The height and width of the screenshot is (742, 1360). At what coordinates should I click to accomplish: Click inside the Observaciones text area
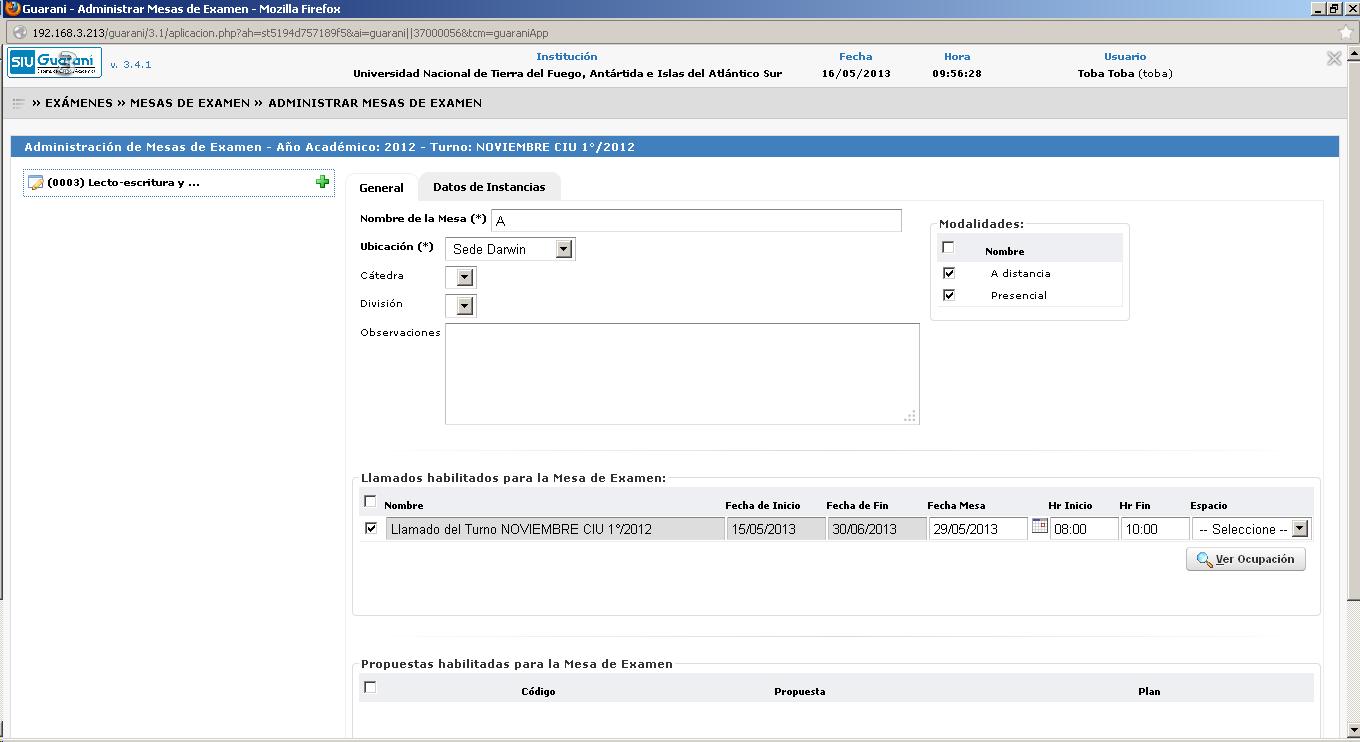(682, 374)
